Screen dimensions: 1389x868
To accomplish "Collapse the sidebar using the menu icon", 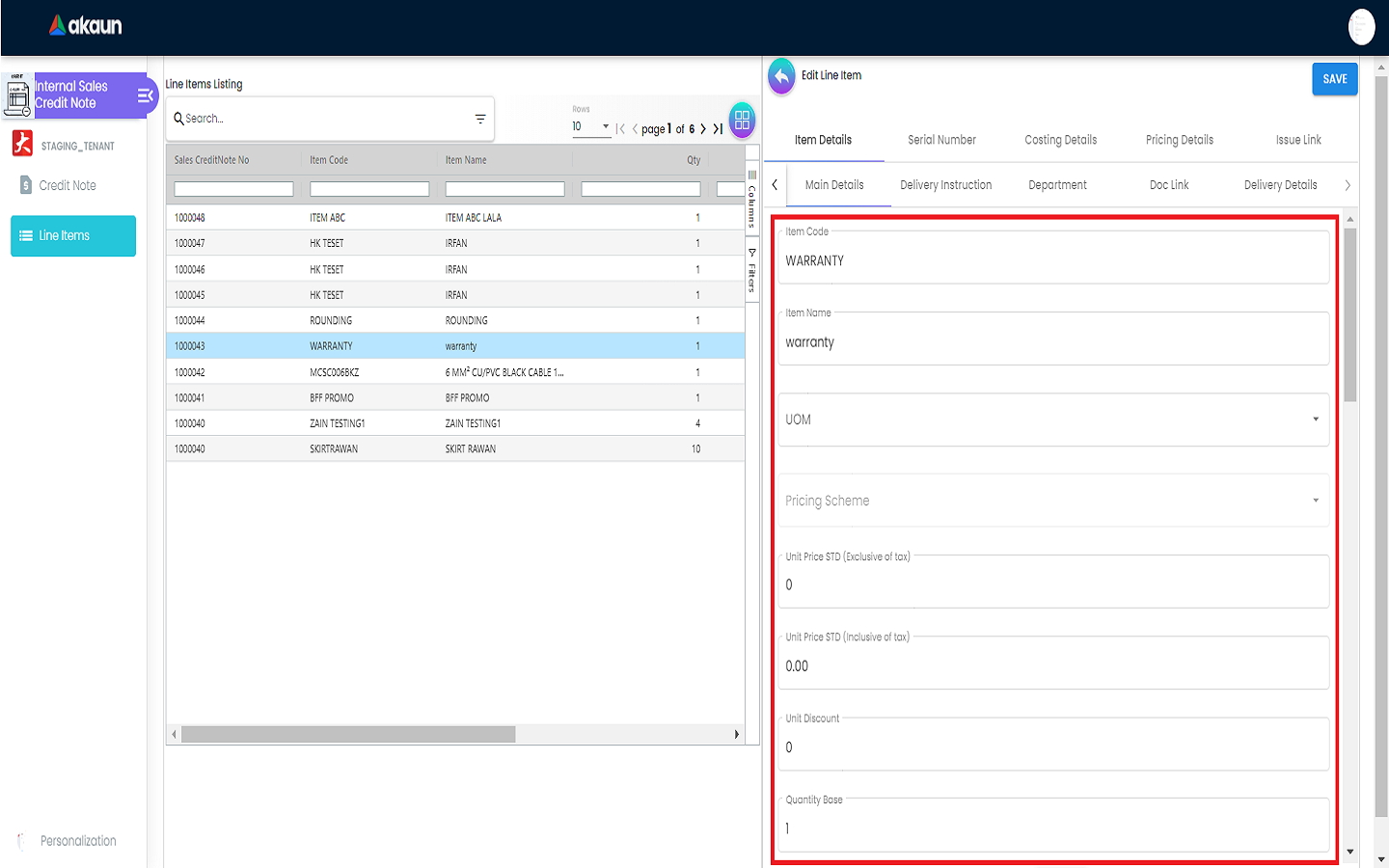I will click(145, 95).
